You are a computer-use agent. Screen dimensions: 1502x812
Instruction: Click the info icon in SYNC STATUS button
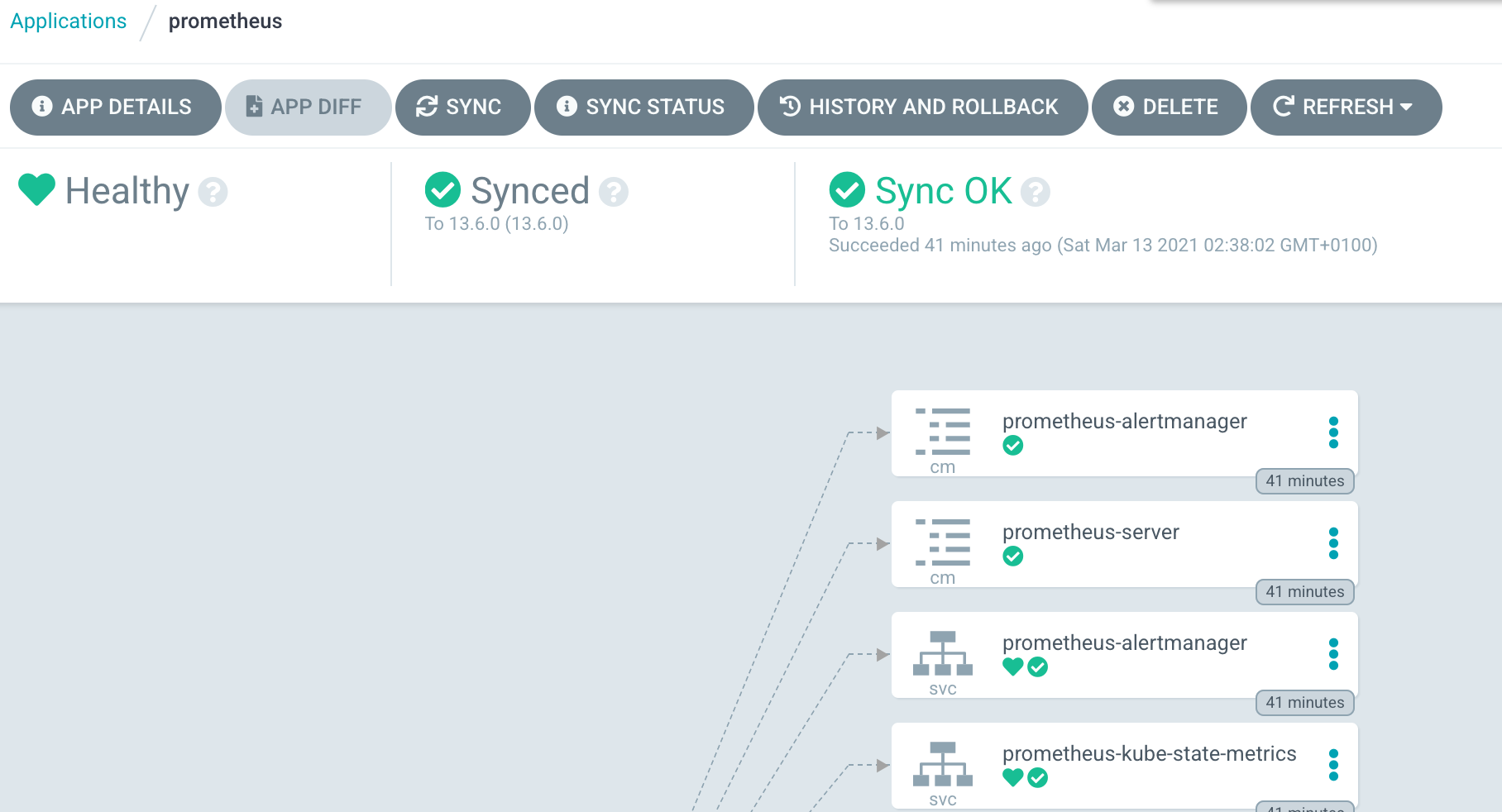point(567,106)
